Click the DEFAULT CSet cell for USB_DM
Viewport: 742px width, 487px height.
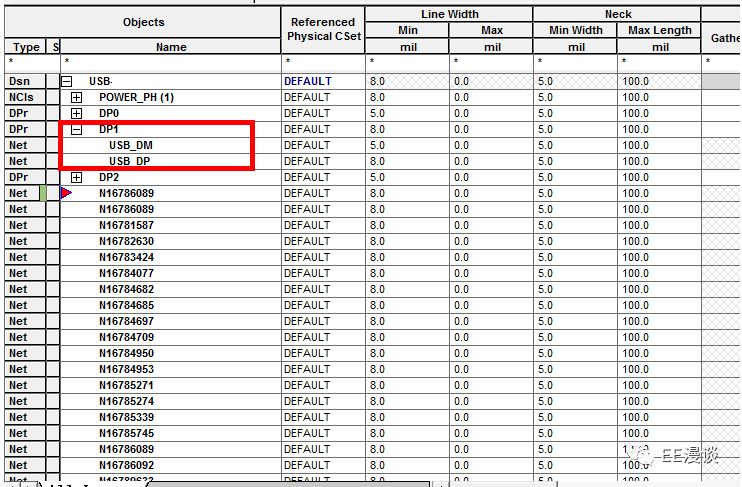click(x=323, y=145)
